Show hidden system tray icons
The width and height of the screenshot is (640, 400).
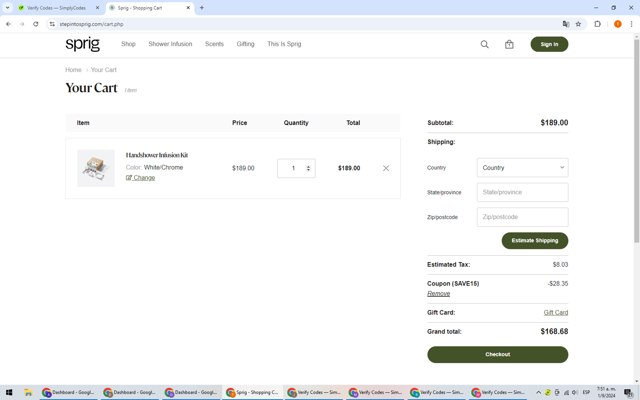[538, 393]
